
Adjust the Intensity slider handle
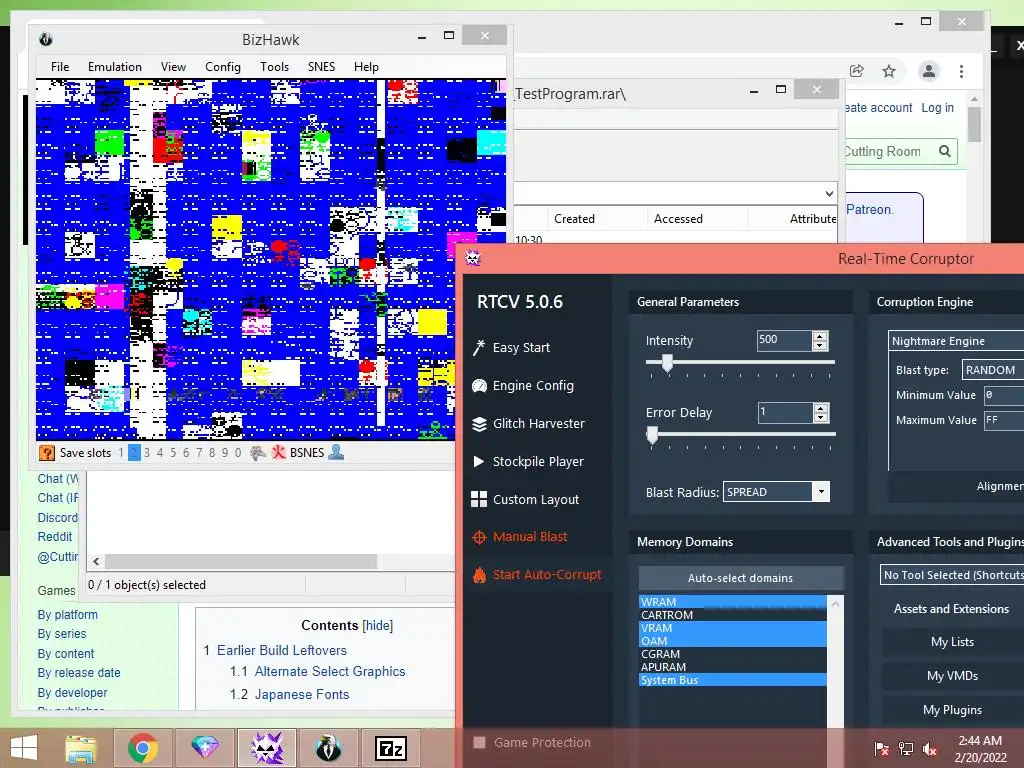point(667,362)
